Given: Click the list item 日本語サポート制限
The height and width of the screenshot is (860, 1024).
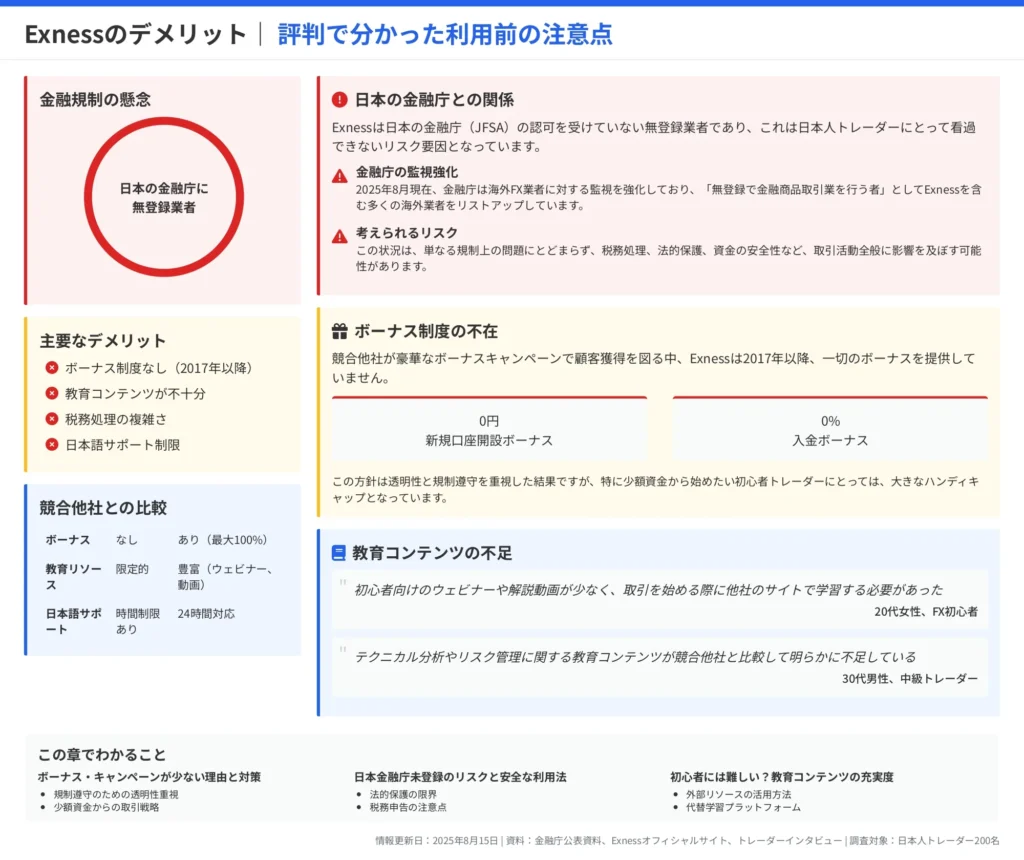Looking at the screenshot, I should (122, 445).
